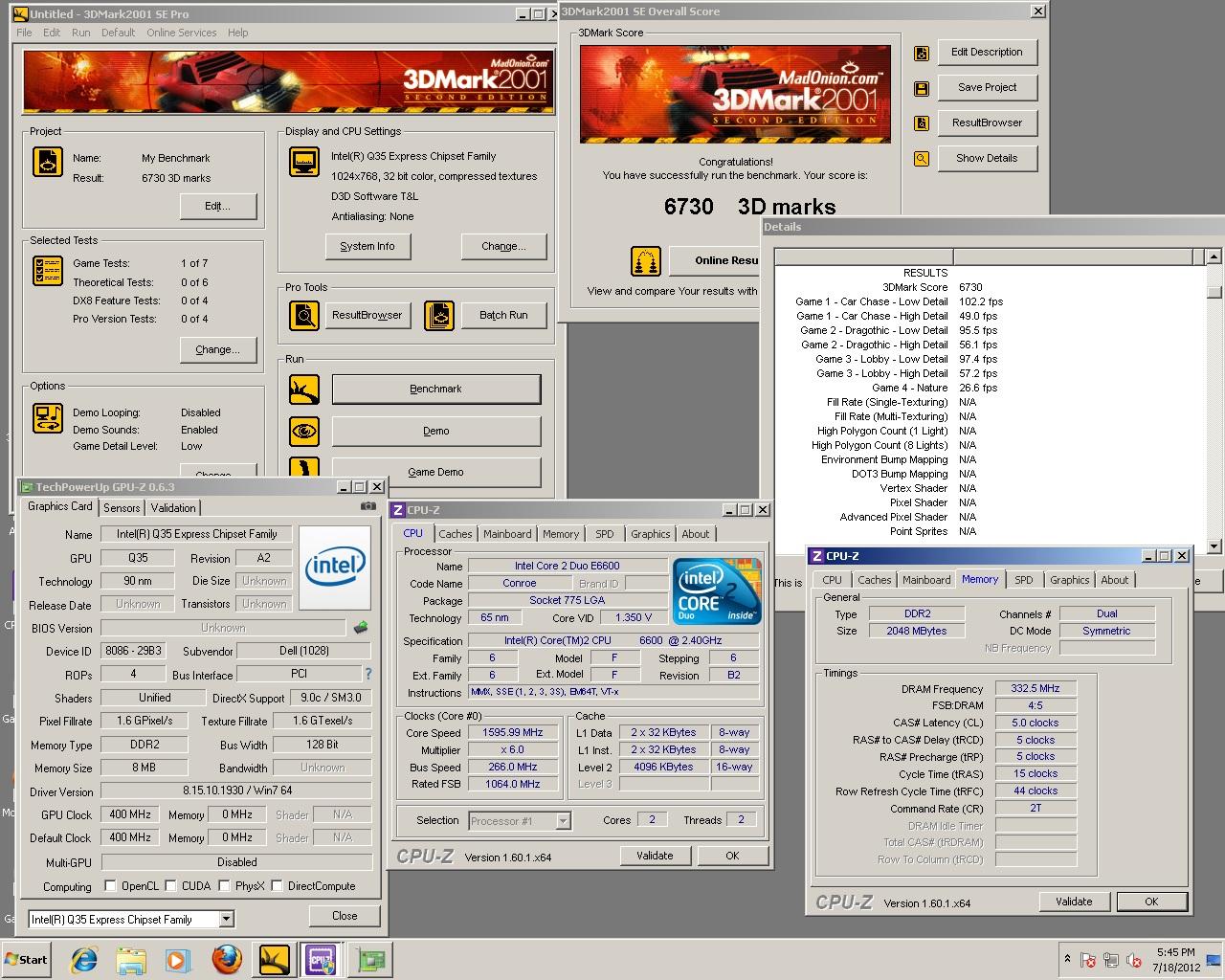Click the Benchmark runner icon in Run section
Viewport: 1225px width, 980px height.
pos(304,390)
